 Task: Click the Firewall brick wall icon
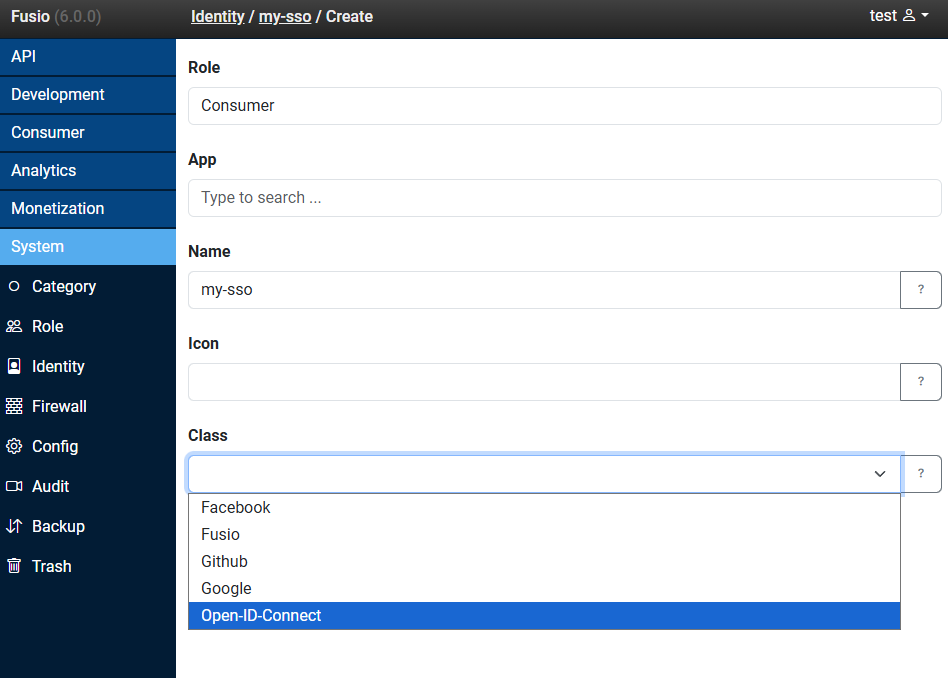click(x=14, y=406)
